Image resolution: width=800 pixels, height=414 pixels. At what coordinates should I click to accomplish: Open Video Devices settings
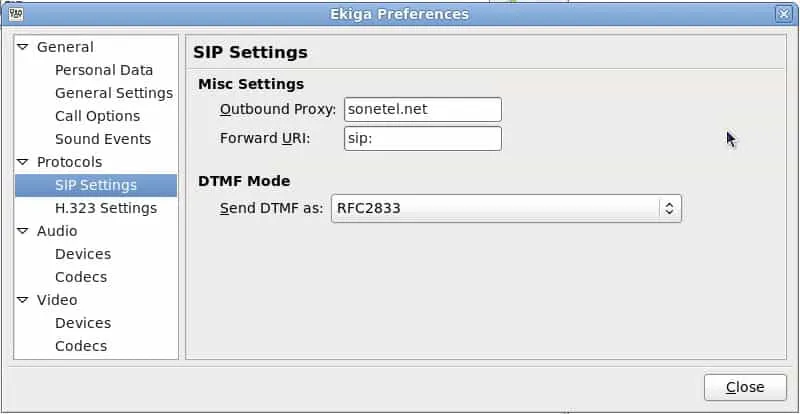(83, 323)
